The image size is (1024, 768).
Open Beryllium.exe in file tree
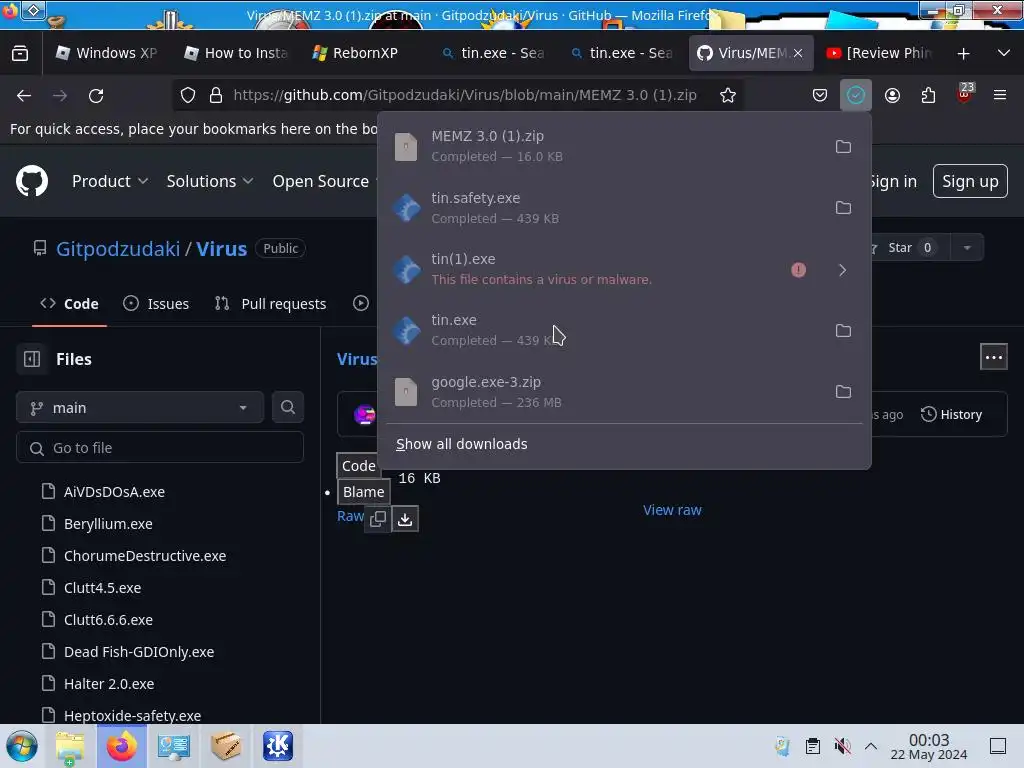[x=108, y=524]
